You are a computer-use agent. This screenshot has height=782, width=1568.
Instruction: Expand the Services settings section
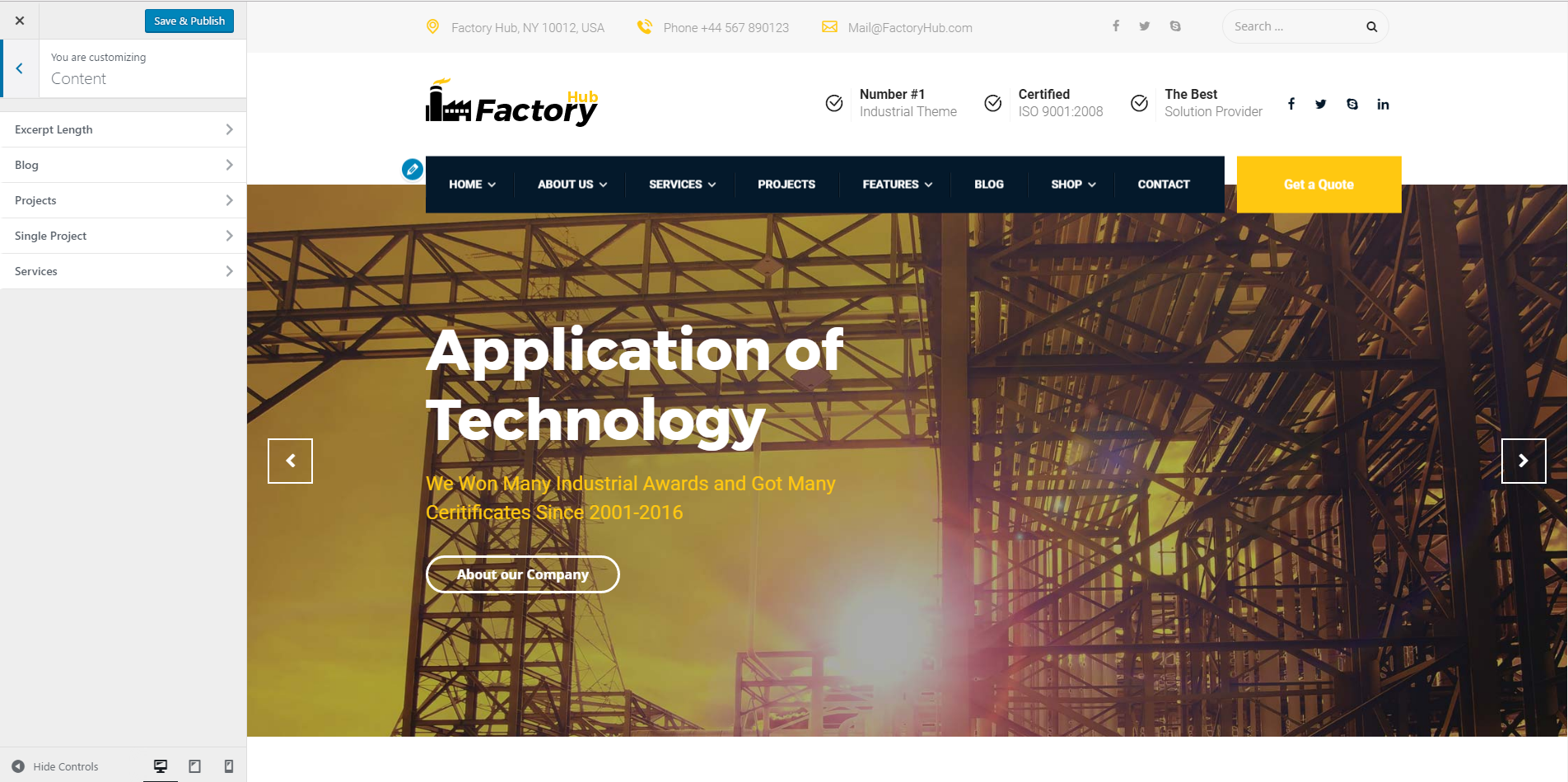[124, 271]
